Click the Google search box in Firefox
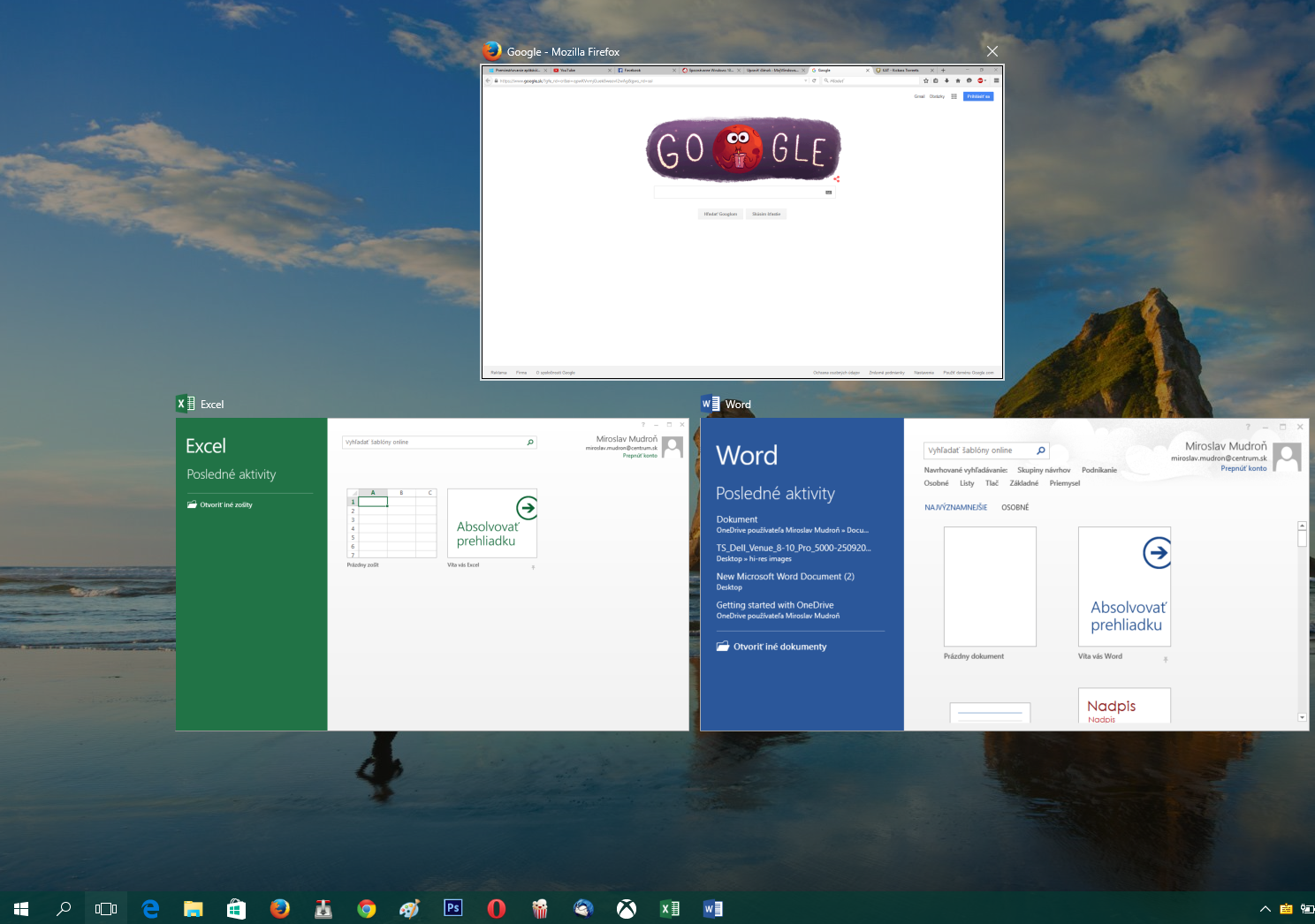Viewport: 1315px width, 924px height. (742, 192)
